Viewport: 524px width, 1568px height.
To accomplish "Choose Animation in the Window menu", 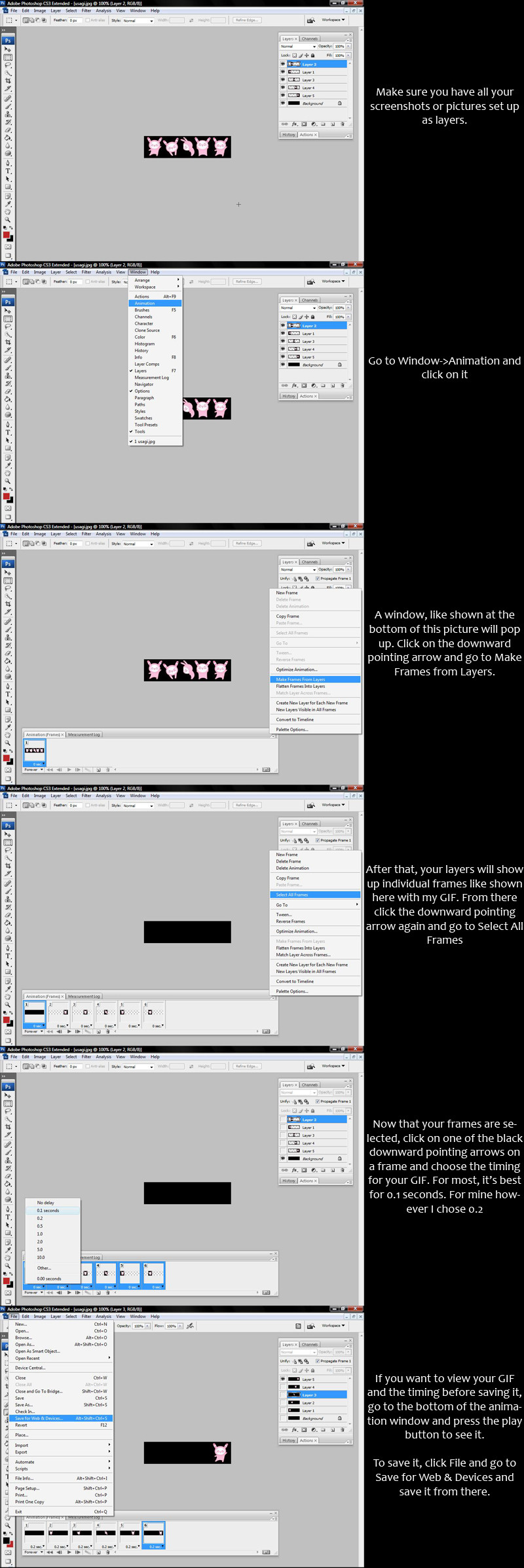I will (x=155, y=304).
